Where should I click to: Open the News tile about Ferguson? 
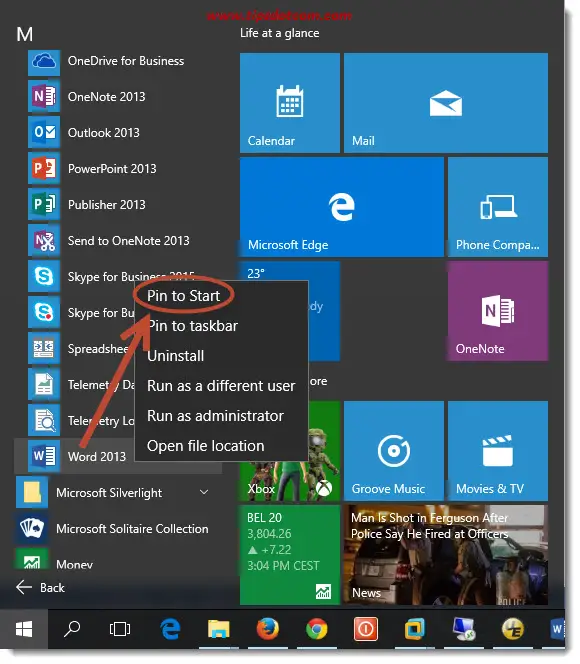pyautogui.click(x=446, y=555)
